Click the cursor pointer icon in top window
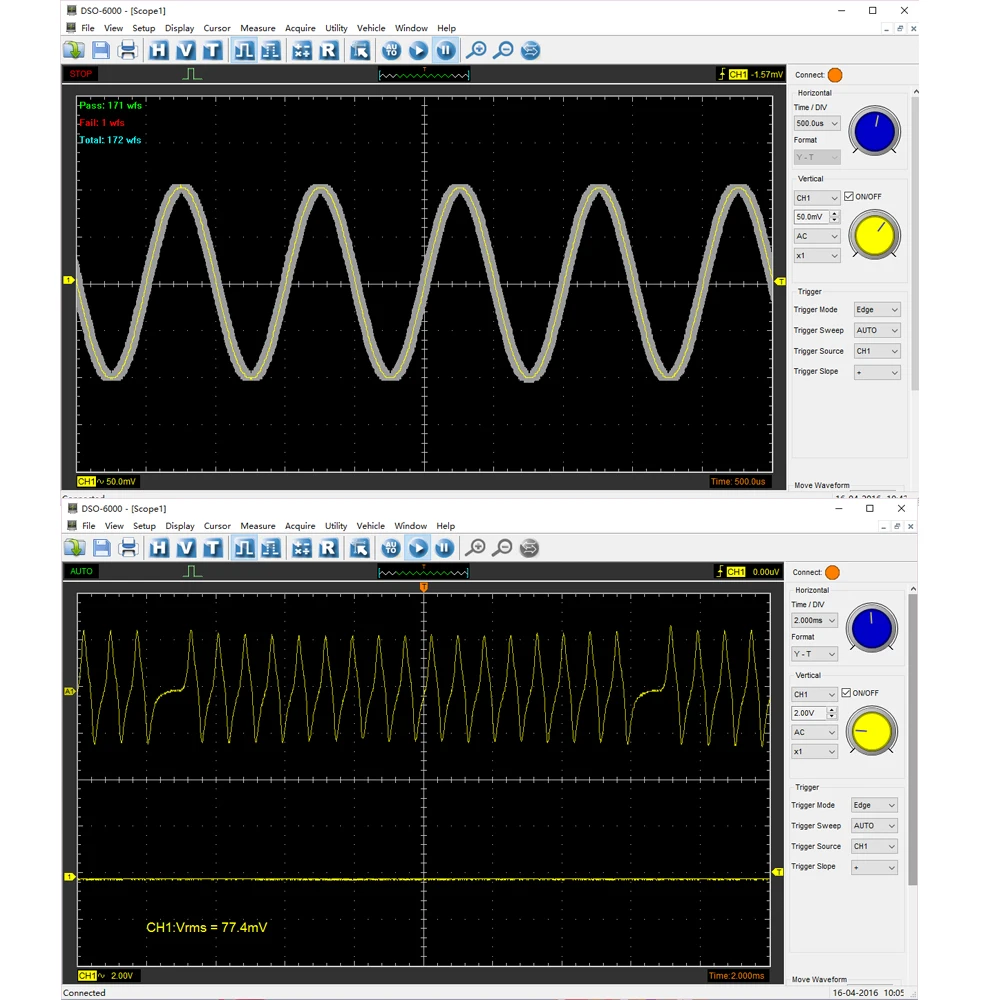Image resolution: width=1000 pixels, height=1000 pixels. tap(360, 50)
